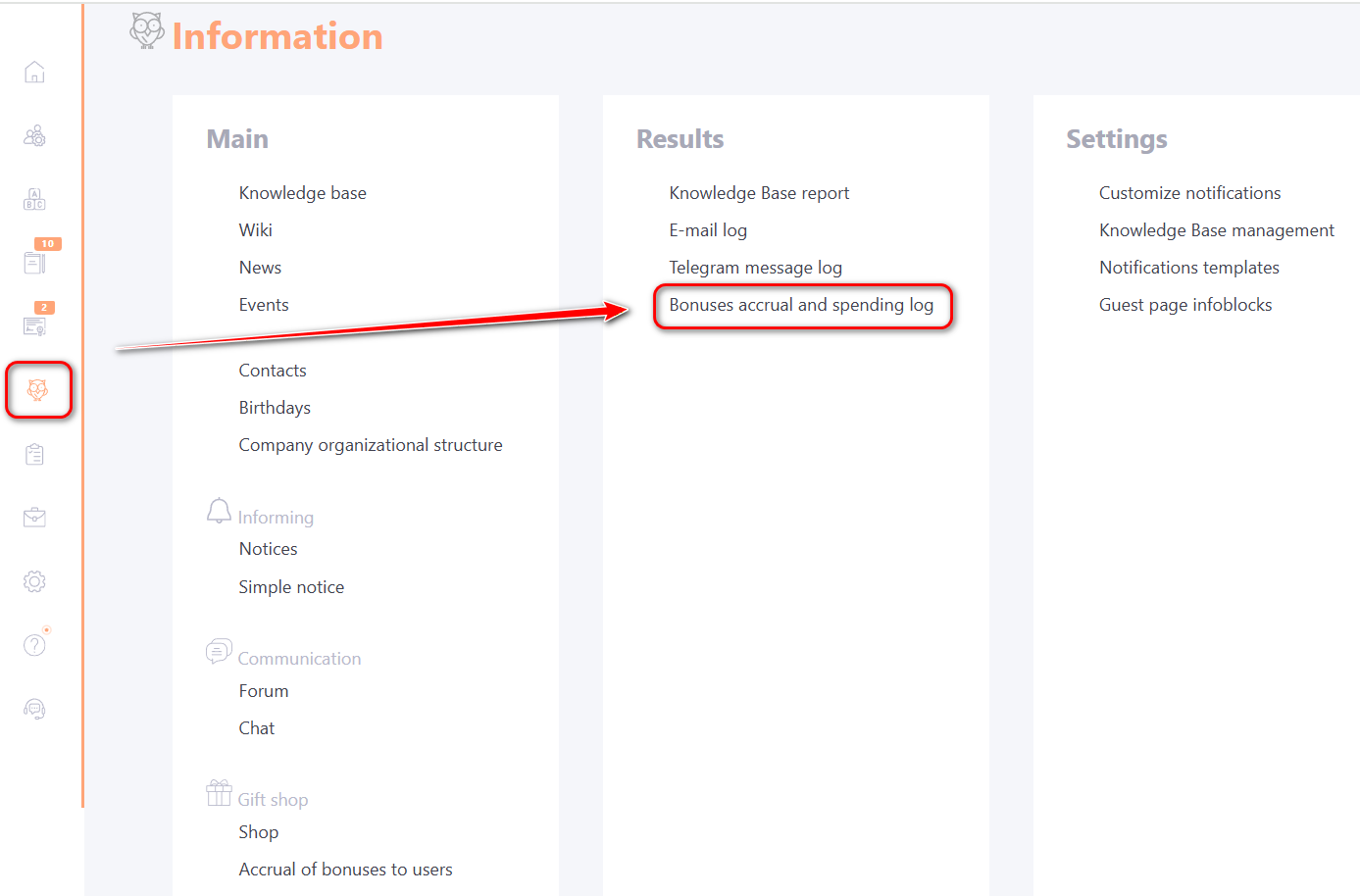The width and height of the screenshot is (1360, 896).
Task: Click the users management sidebar icon
Action: pyautogui.click(x=34, y=136)
